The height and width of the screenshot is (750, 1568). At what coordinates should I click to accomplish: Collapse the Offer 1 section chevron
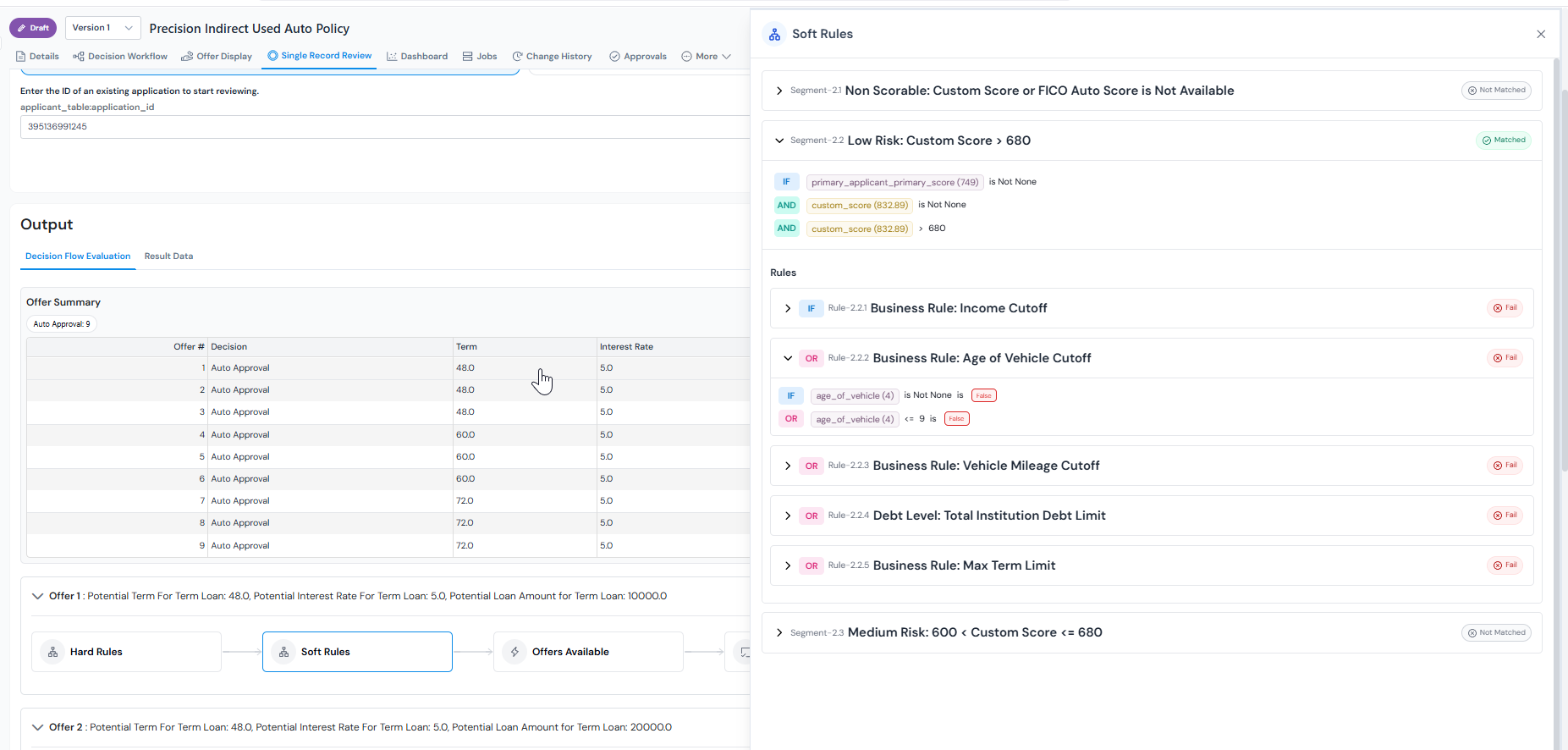pos(37,596)
